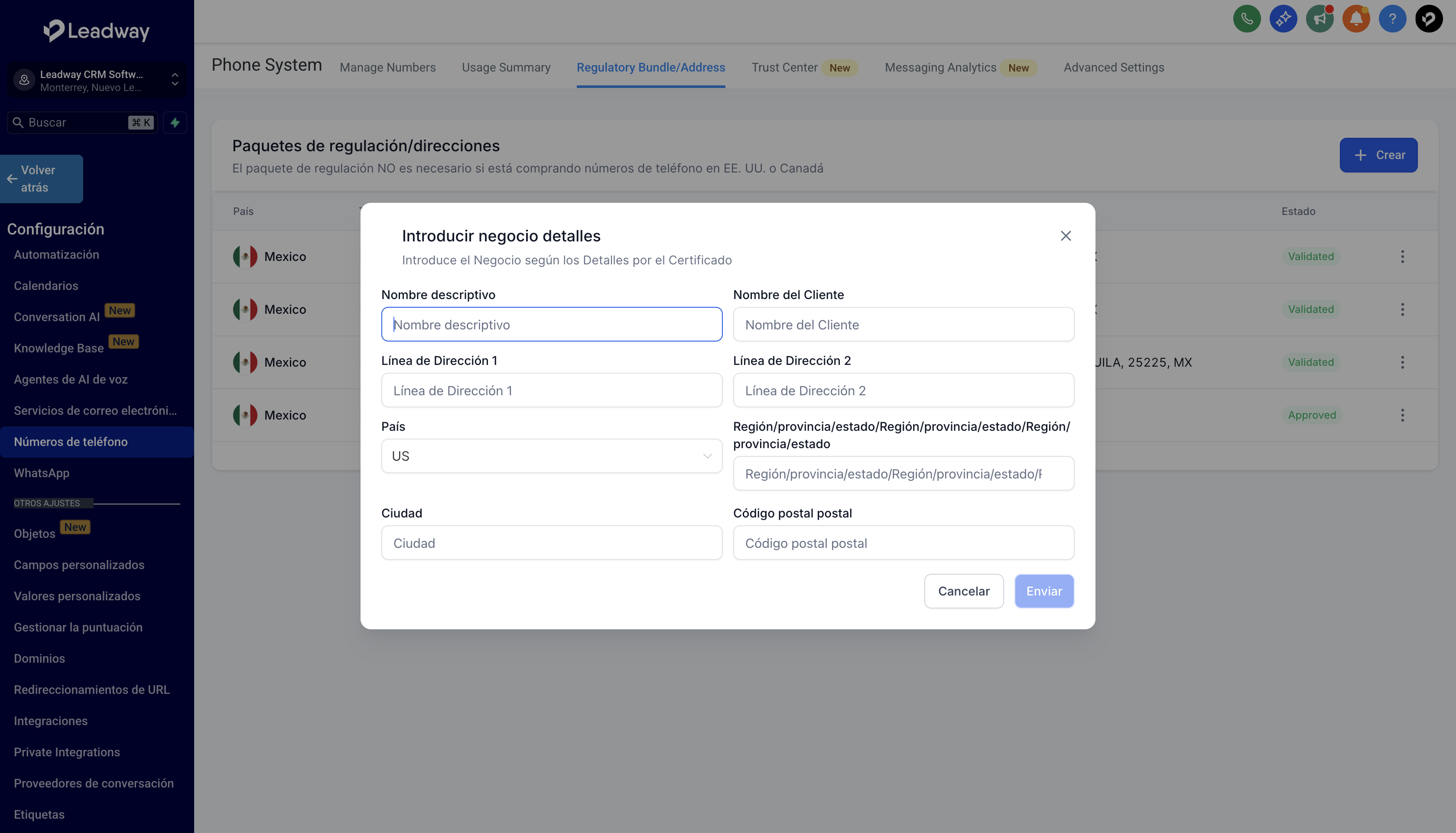
Task: Close the business details dialog
Action: click(1066, 236)
